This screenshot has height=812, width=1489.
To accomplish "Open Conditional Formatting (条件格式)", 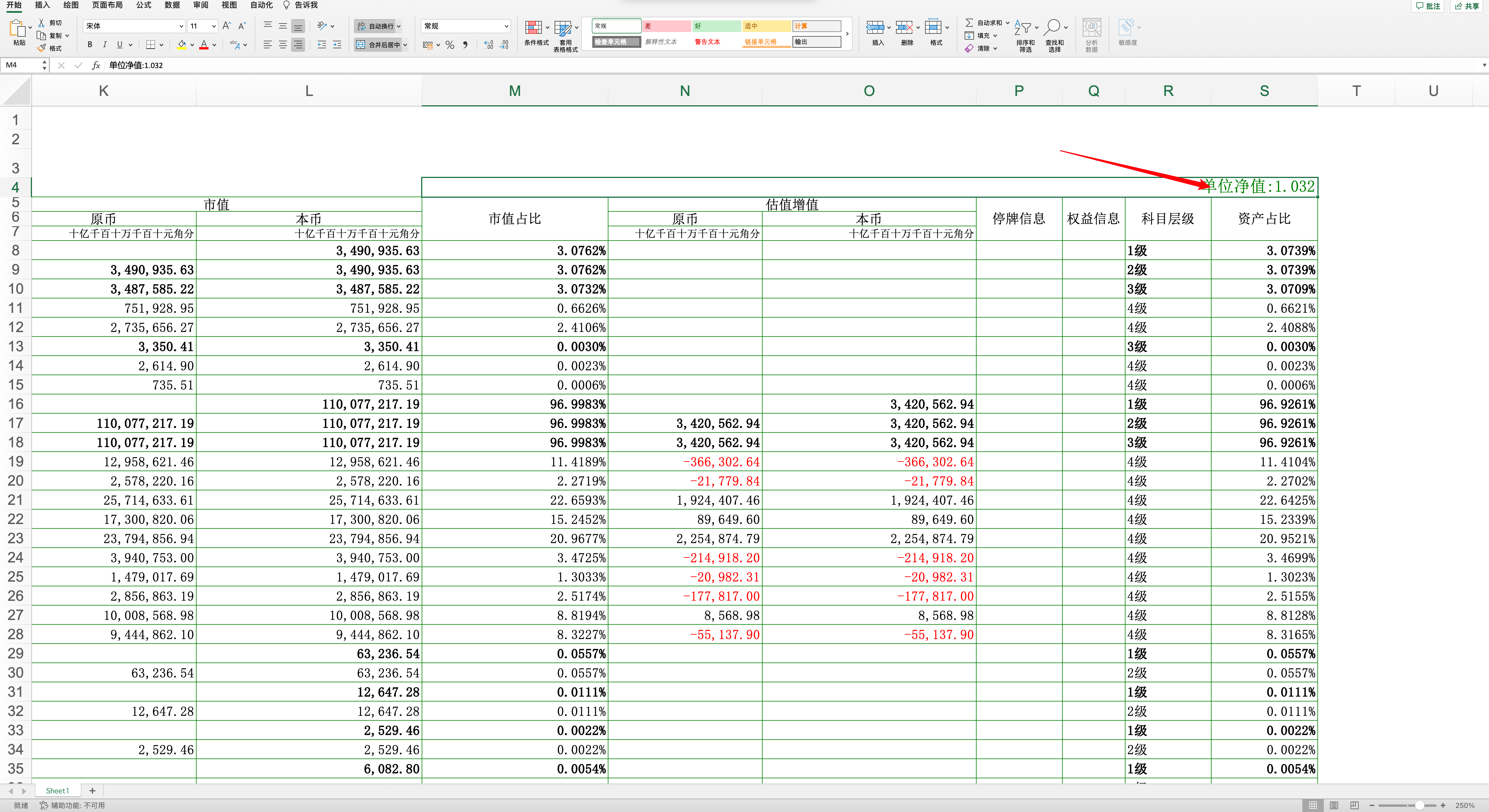I will click(x=536, y=33).
